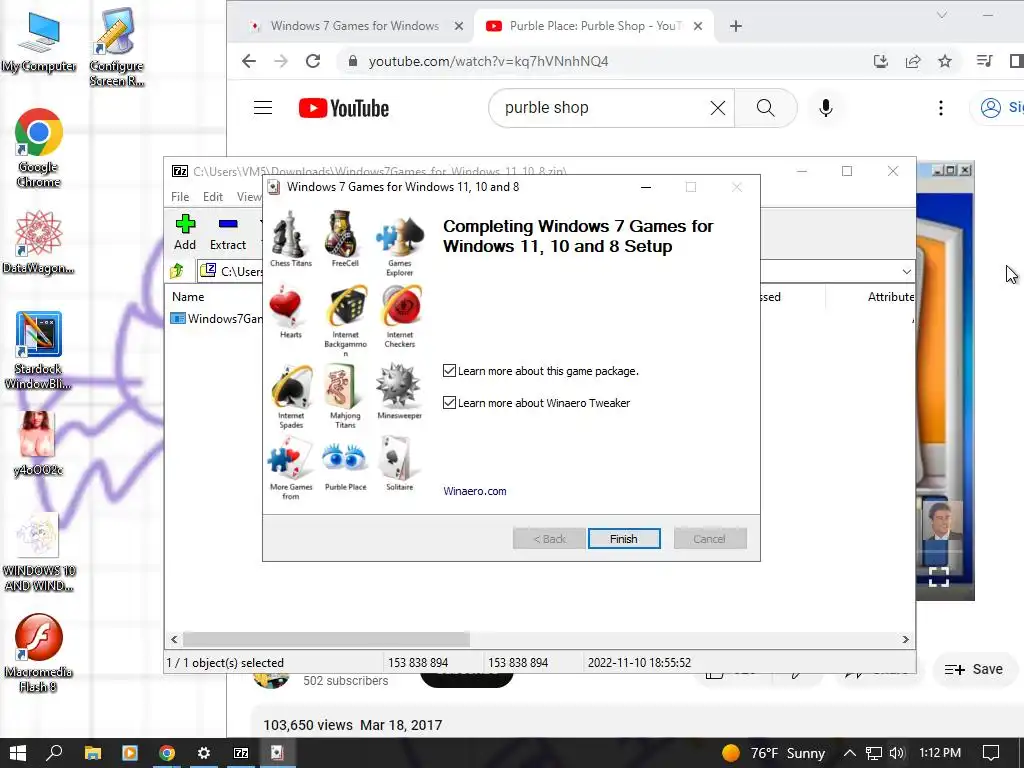Viewport: 1024px width, 768px height.
Task: Open YouTube settings three-dot menu
Action: 940,108
